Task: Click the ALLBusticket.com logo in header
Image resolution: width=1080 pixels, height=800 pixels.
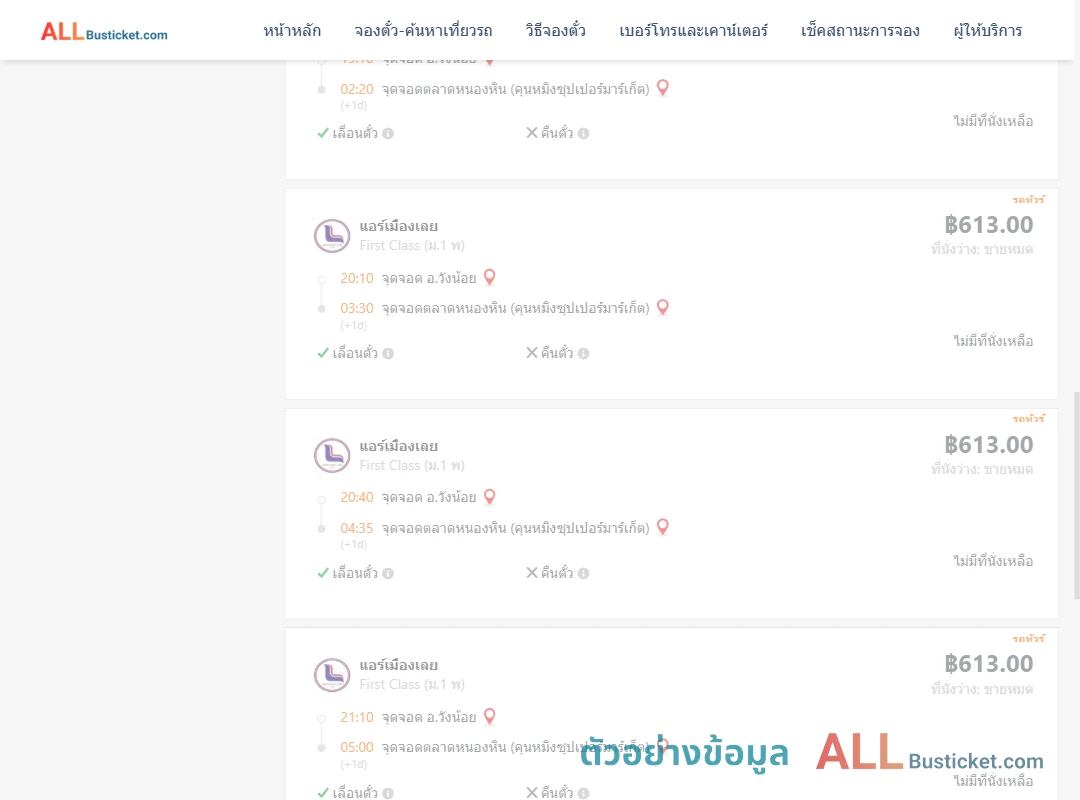Action: (x=104, y=32)
